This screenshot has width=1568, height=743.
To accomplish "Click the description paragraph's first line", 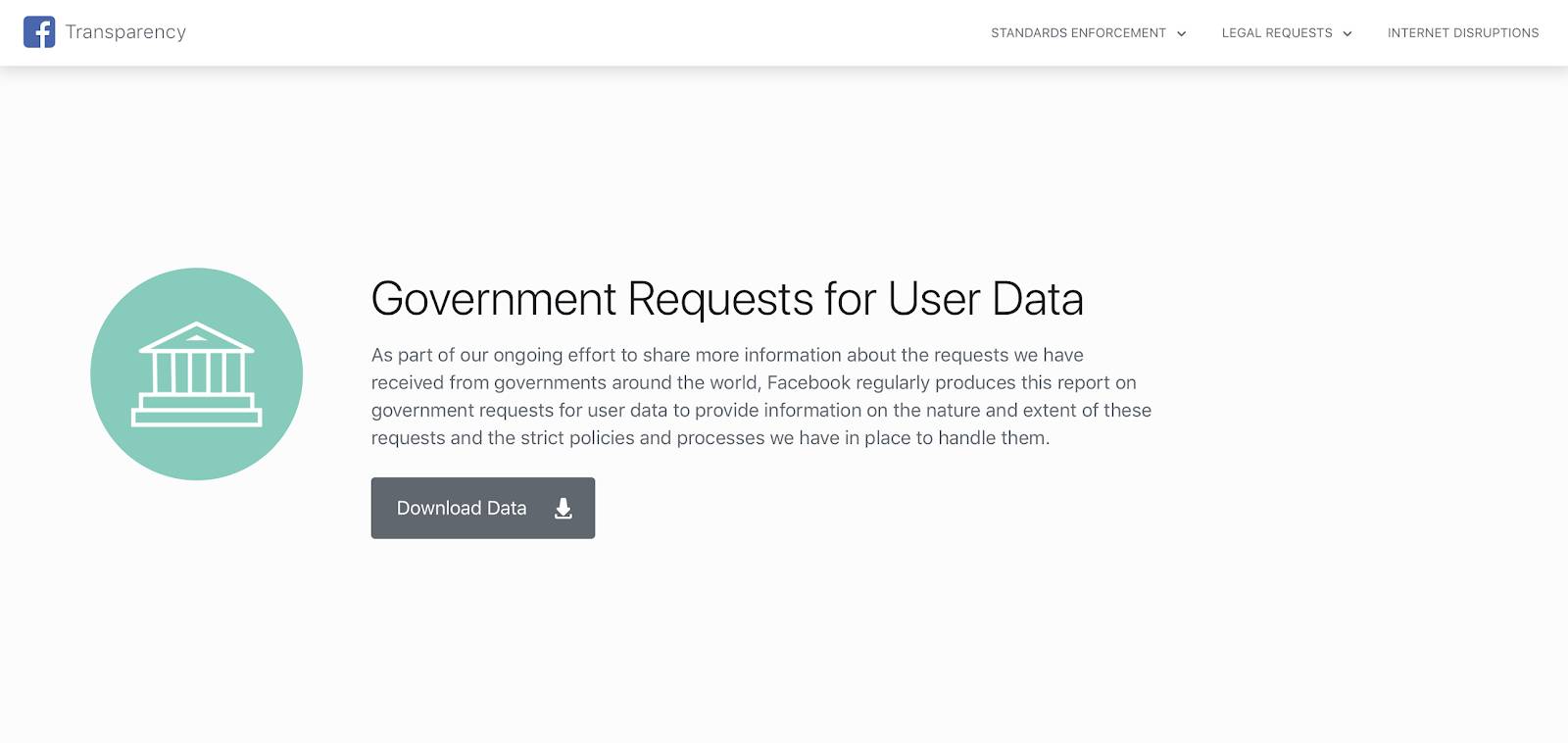I will (x=727, y=355).
